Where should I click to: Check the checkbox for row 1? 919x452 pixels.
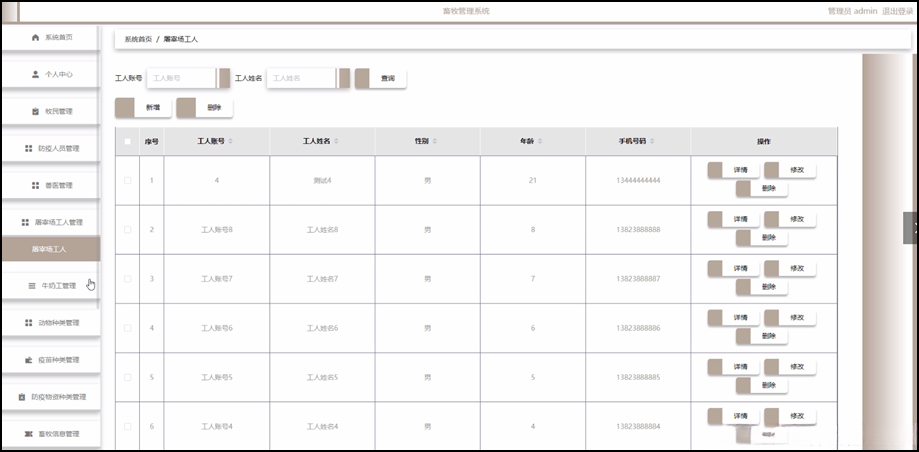127,180
